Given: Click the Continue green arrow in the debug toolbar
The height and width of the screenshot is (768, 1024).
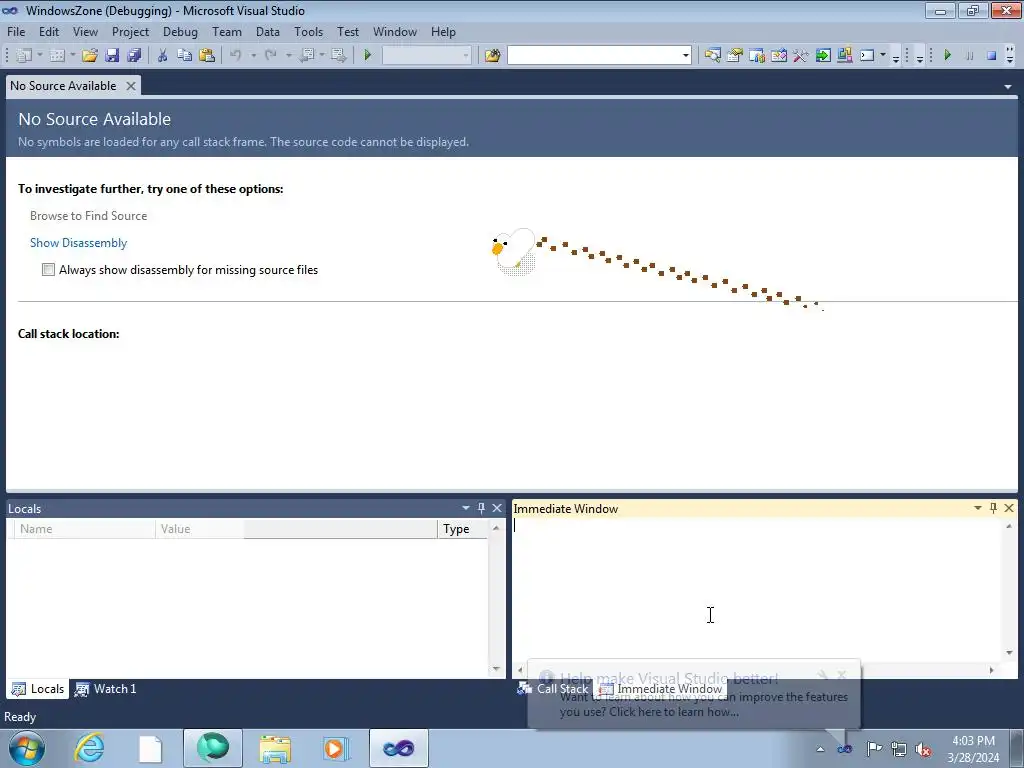Looking at the screenshot, I should point(948,56).
